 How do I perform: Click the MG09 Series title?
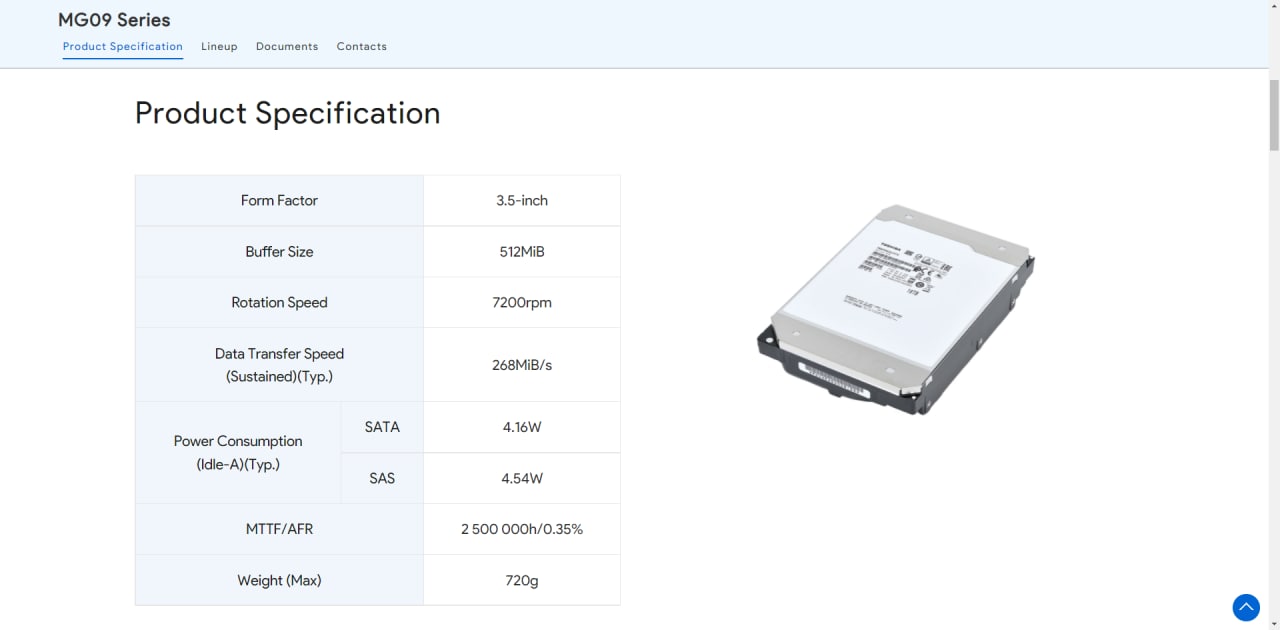pyautogui.click(x=114, y=20)
